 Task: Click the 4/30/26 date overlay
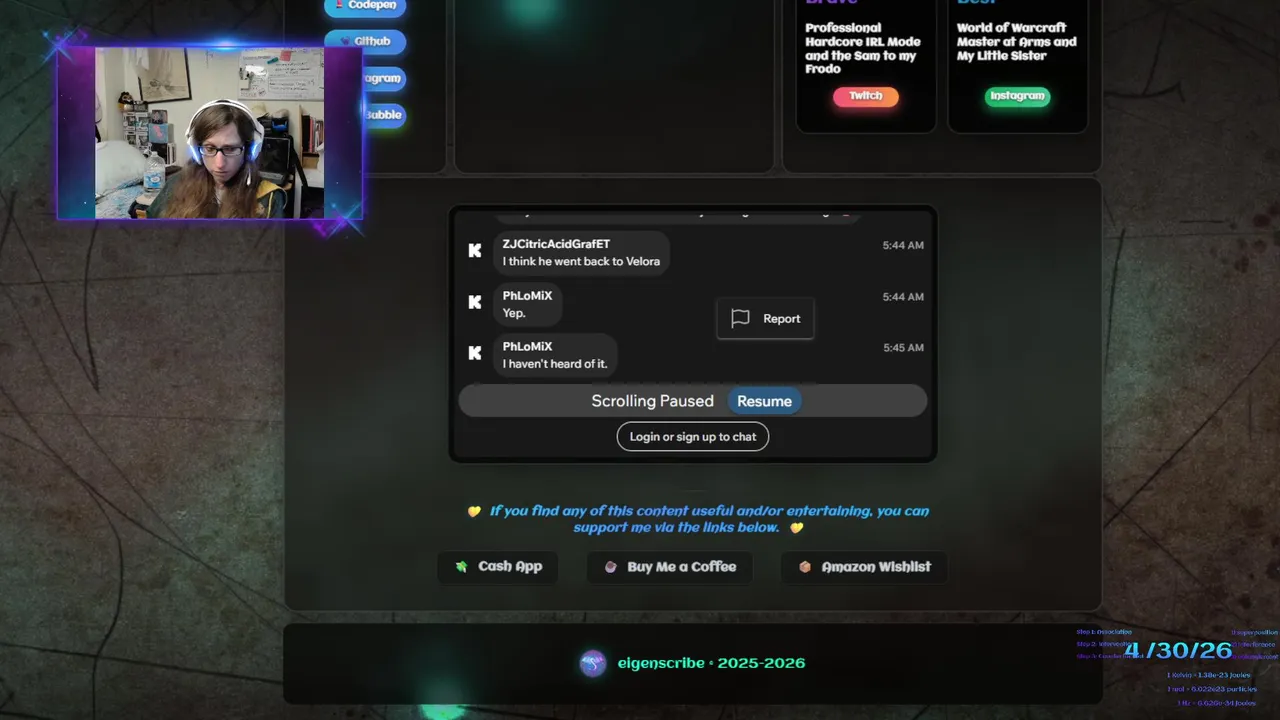(x=1178, y=651)
